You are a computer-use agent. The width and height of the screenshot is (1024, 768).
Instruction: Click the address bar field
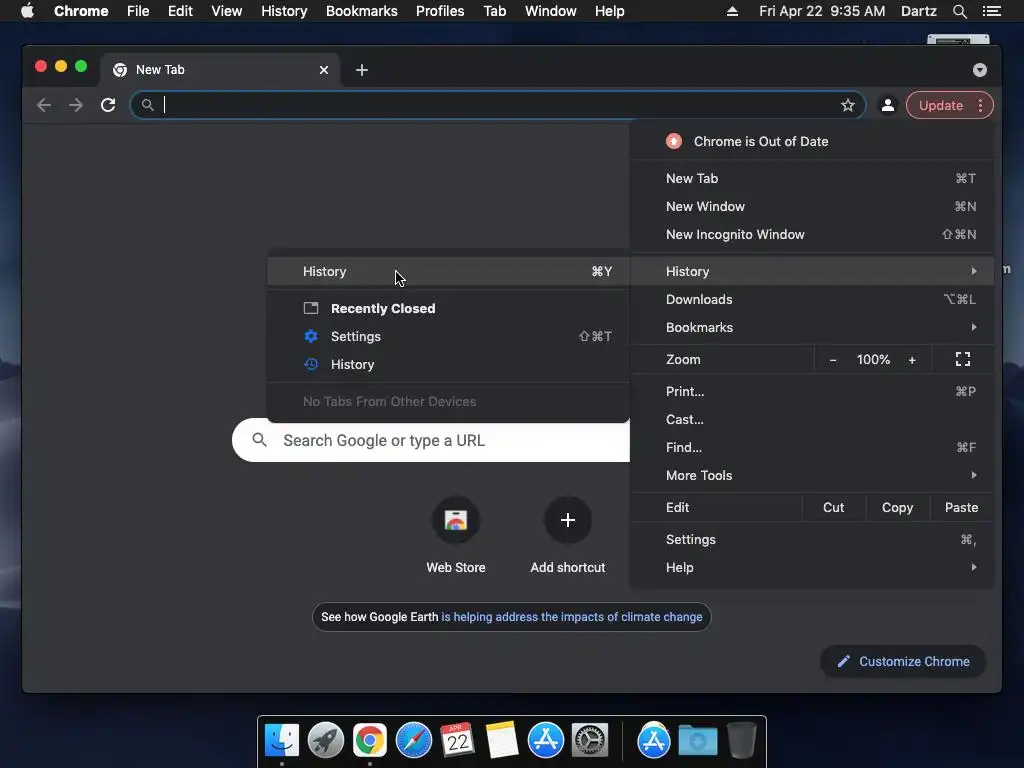tap(498, 105)
